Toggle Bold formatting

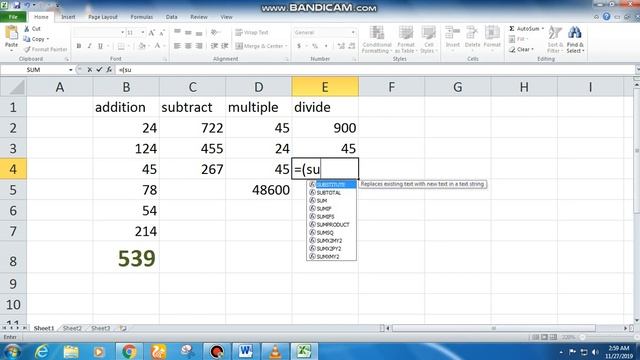click(79, 46)
